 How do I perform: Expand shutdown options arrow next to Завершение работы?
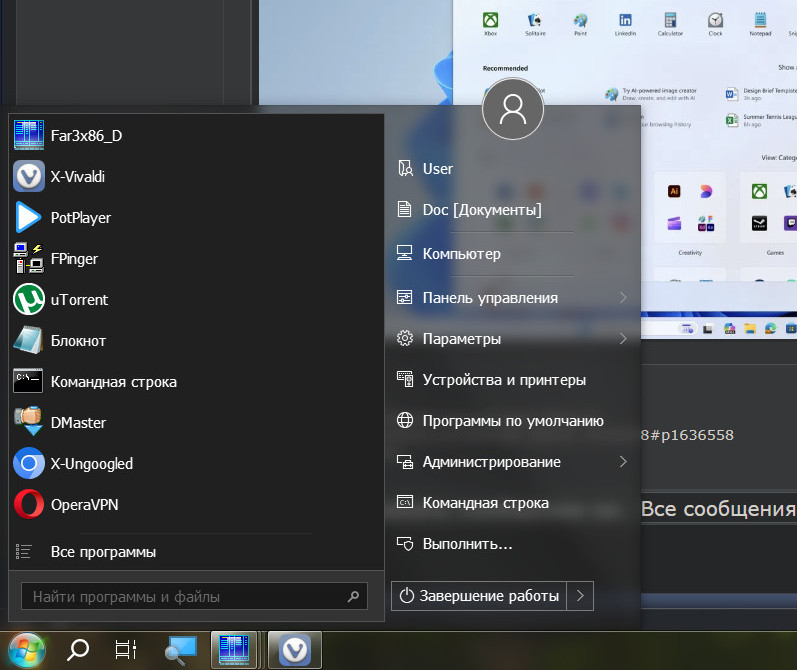(x=580, y=596)
